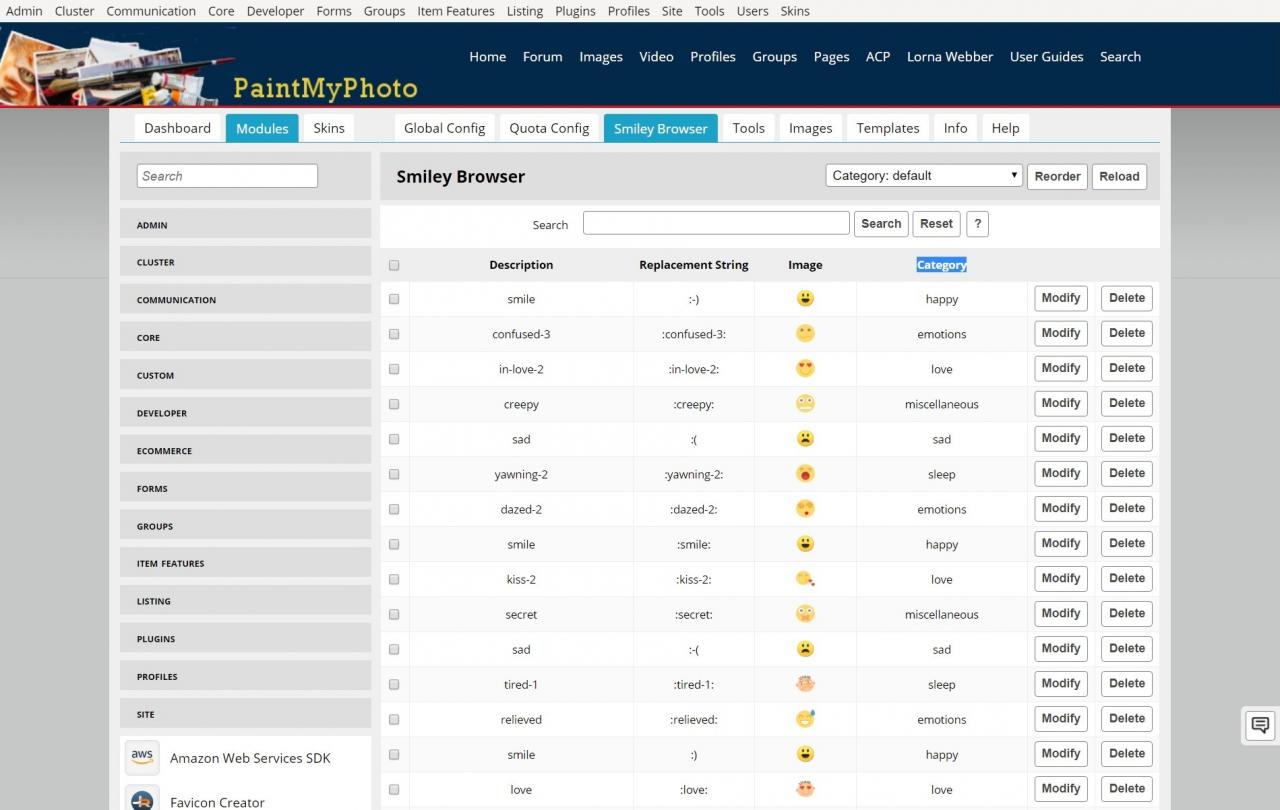
Task: Click the PaintMyPhoto logo banner
Action: point(210,68)
